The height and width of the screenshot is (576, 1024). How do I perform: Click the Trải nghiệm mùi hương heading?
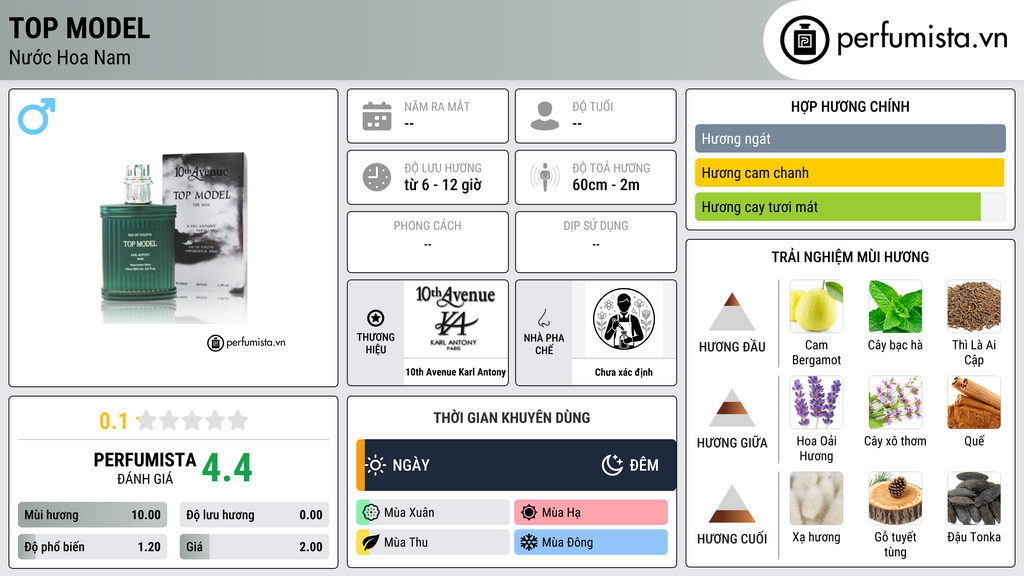pyautogui.click(x=850, y=257)
